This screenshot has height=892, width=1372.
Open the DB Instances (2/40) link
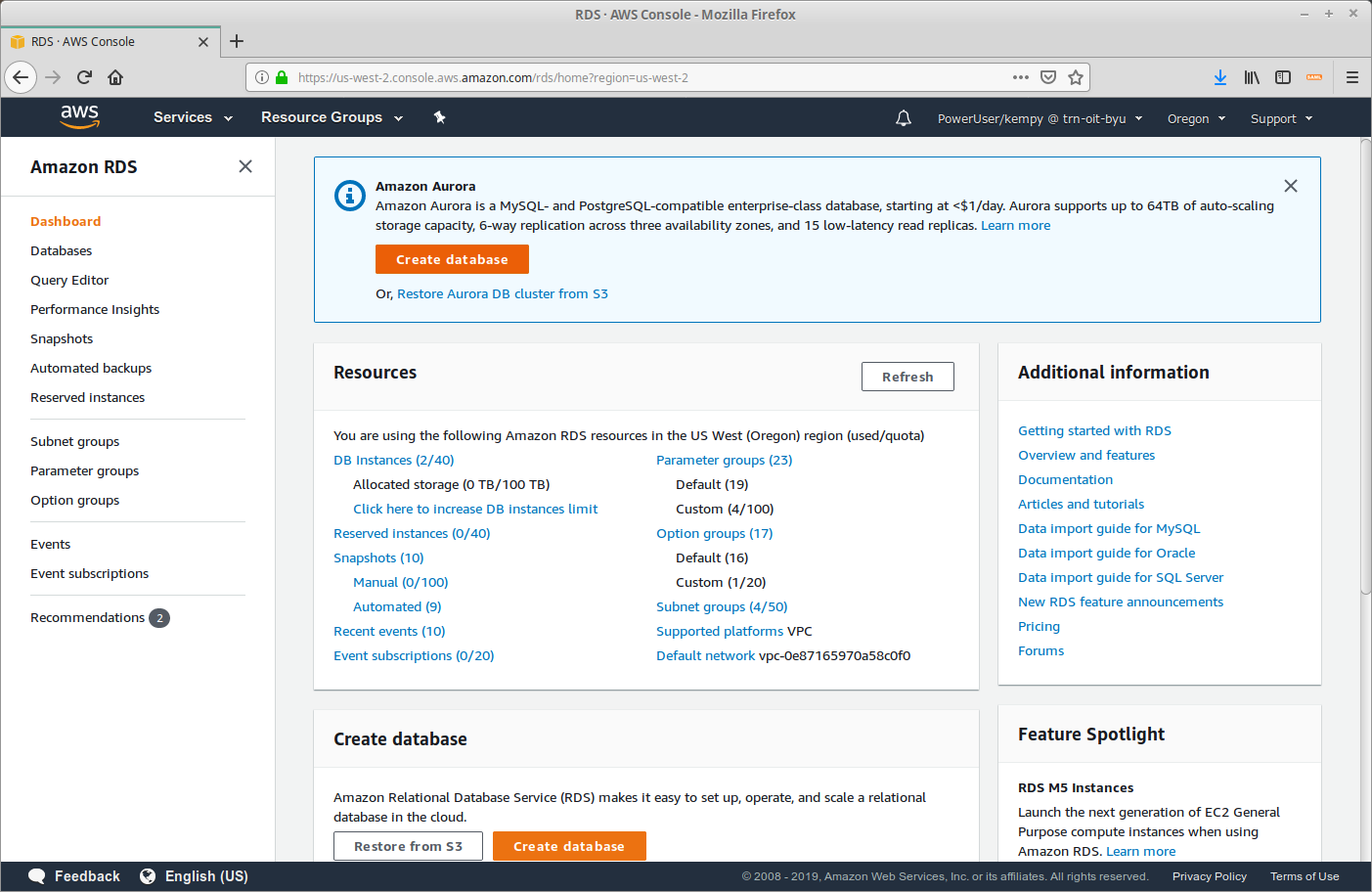pos(394,461)
